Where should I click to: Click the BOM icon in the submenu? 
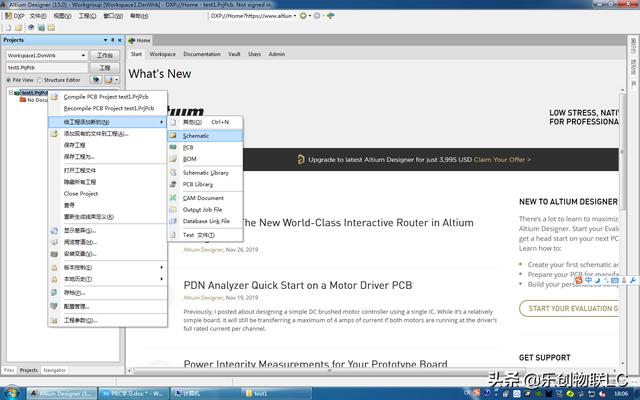pyautogui.click(x=173, y=159)
